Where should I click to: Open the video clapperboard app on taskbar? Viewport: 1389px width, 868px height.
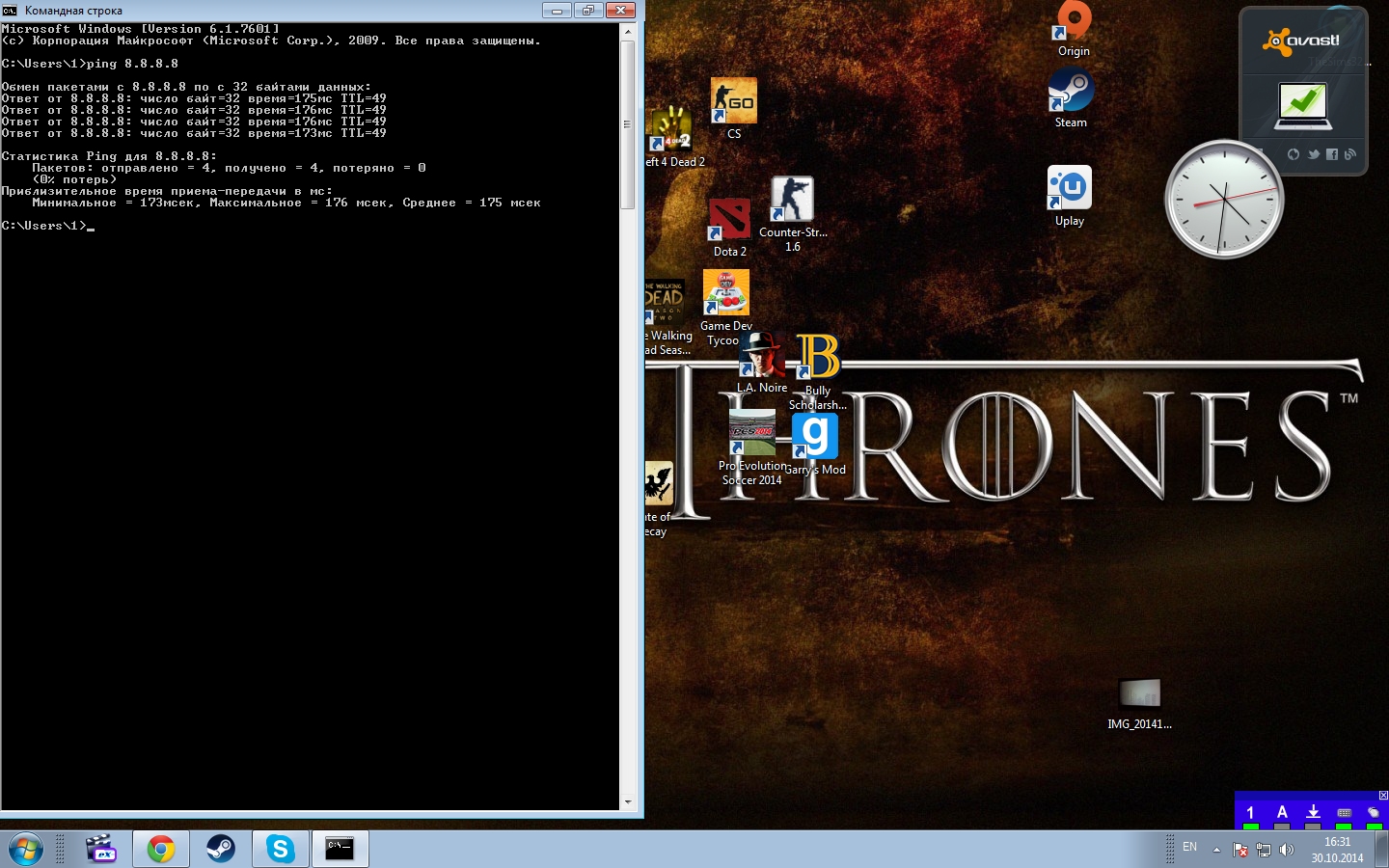pyautogui.click(x=100, y=849)
